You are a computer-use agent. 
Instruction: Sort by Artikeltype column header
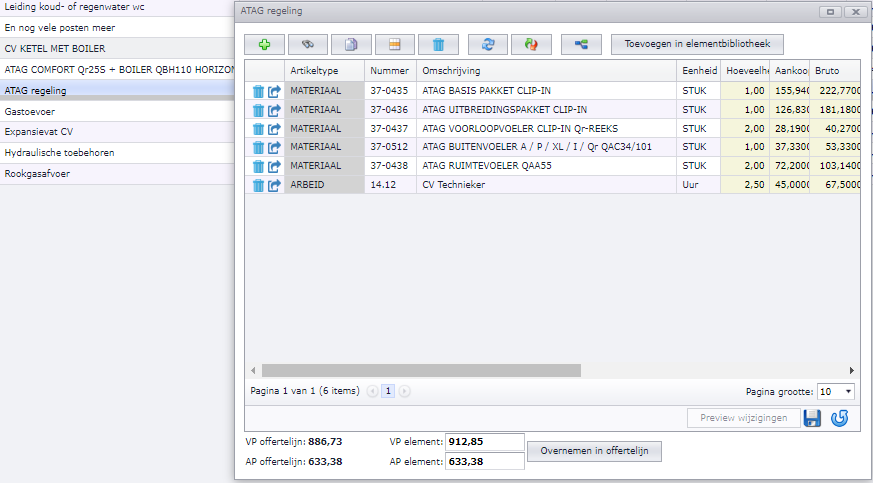click(325, 71)
